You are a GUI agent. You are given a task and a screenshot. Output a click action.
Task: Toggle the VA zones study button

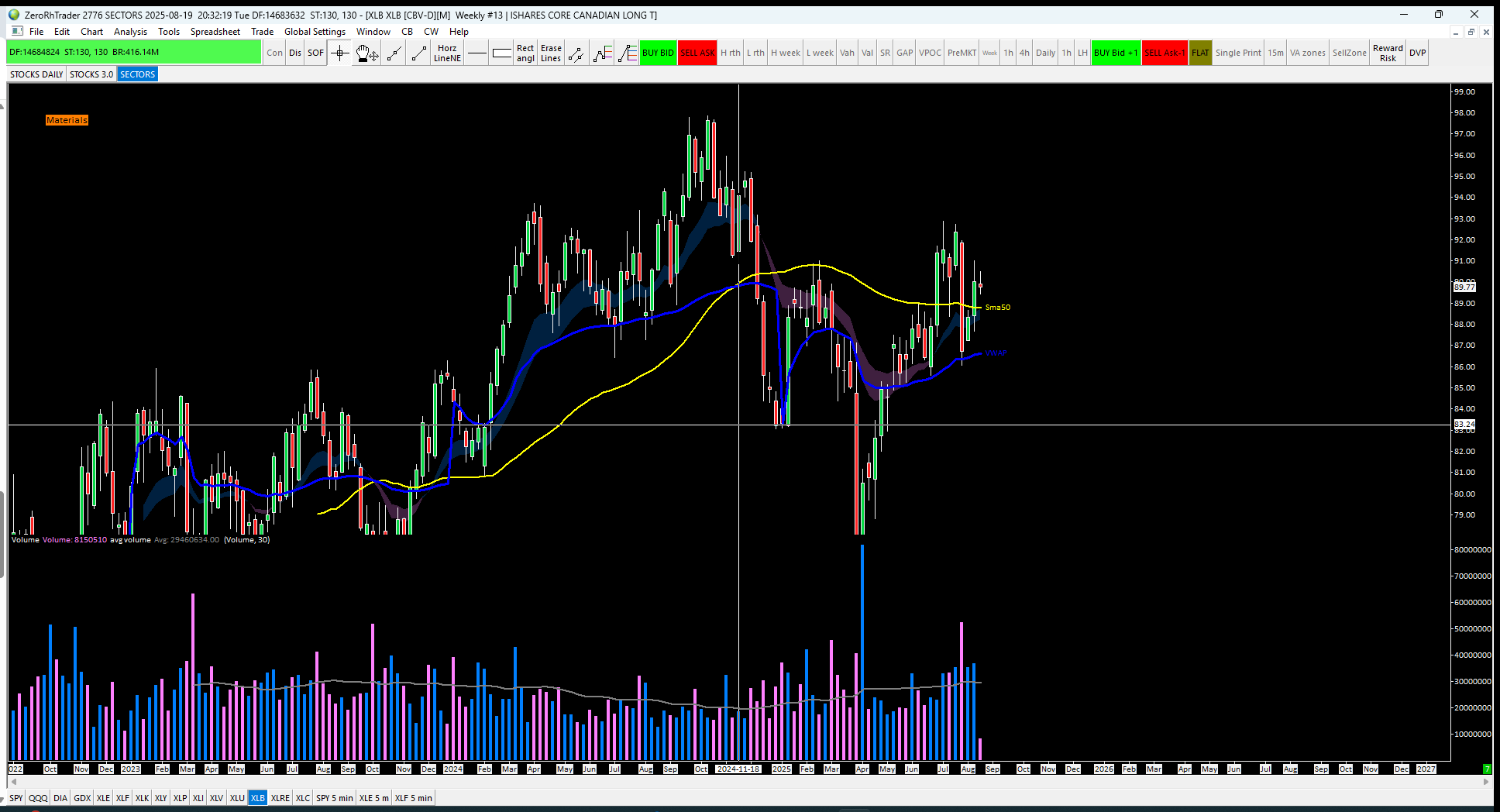click(1308, 53)
